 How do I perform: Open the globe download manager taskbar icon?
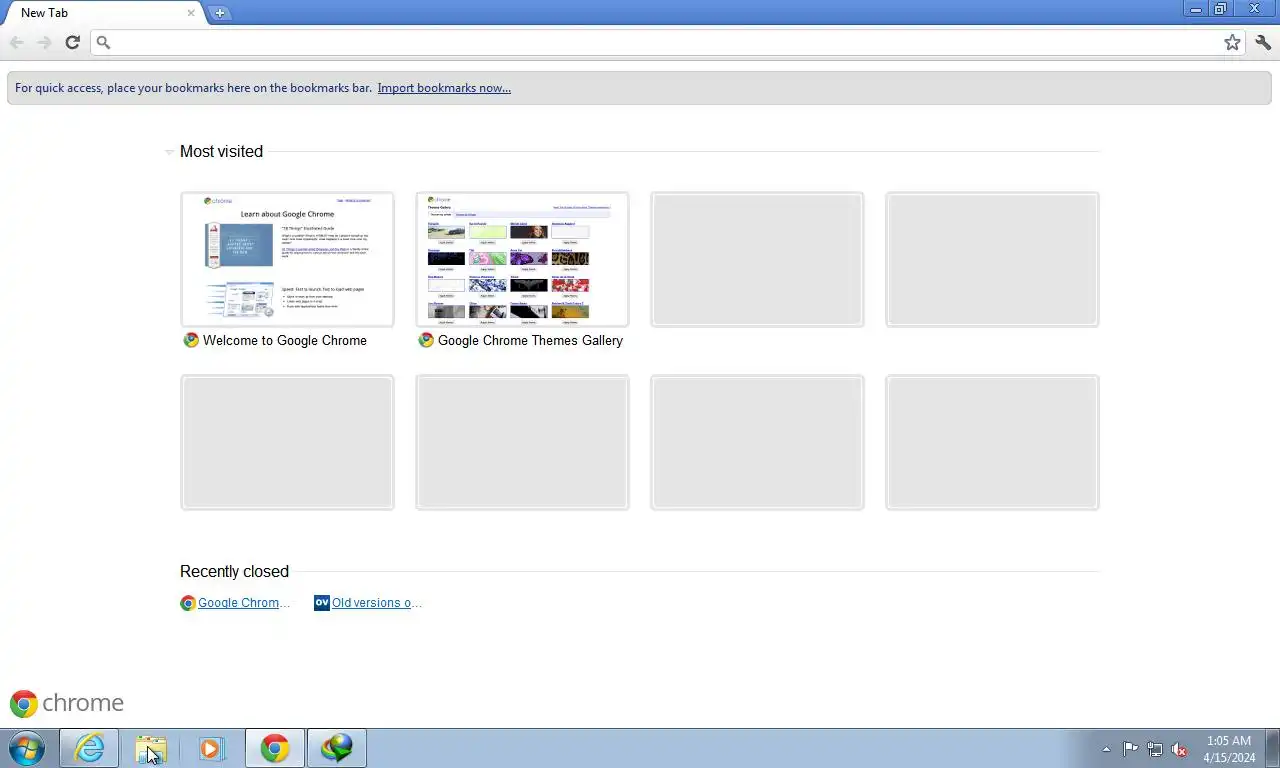pyautogui.click(x=337, y=748)
